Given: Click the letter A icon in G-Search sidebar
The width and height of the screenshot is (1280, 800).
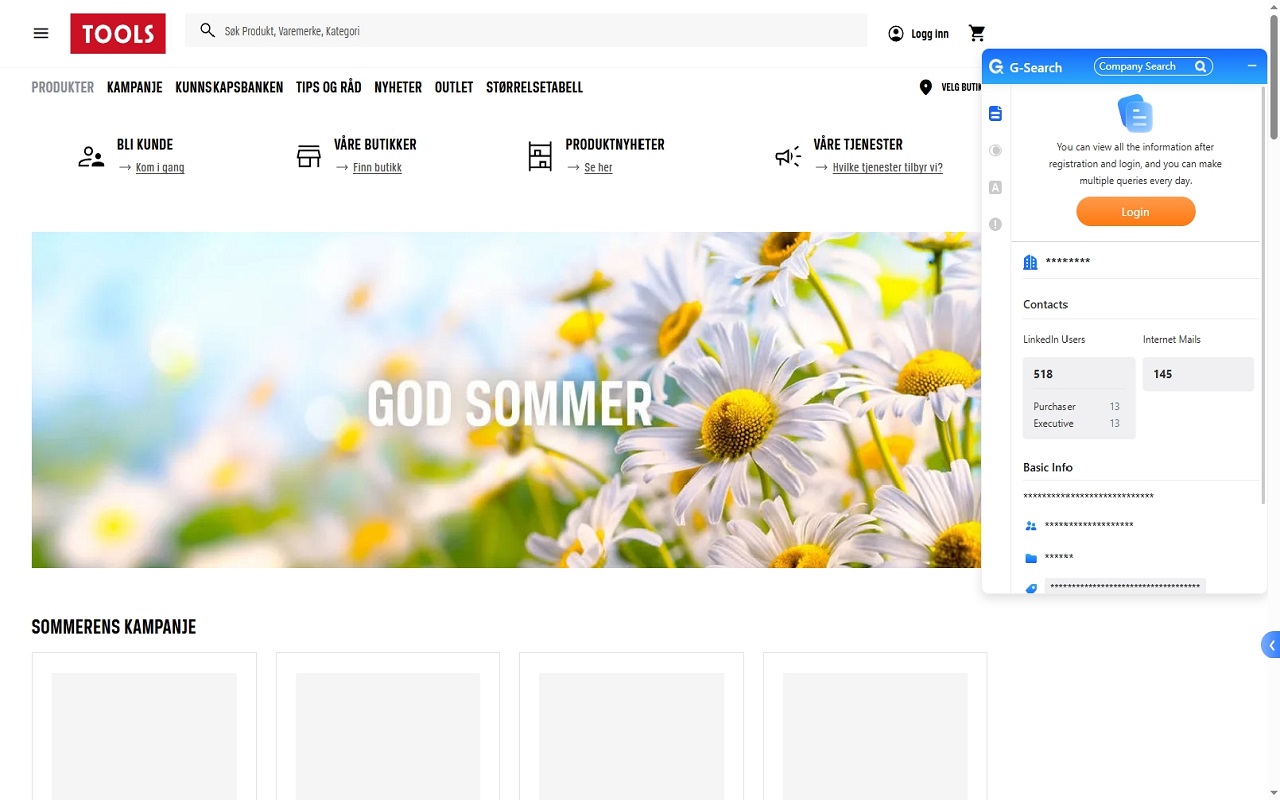Looking at the screenshot, I should point(995,187).
